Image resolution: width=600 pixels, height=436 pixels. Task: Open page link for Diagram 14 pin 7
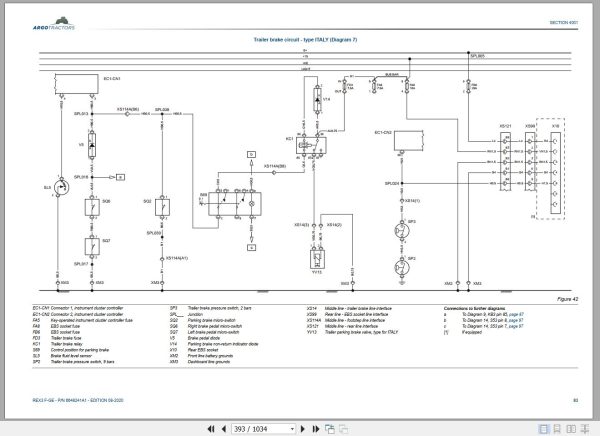[515, 326]
